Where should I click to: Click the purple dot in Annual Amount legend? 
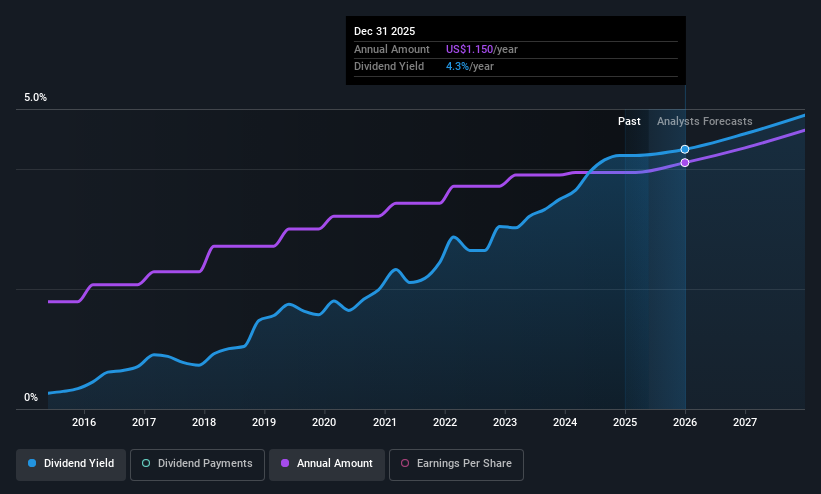click(x=285, y=464)
